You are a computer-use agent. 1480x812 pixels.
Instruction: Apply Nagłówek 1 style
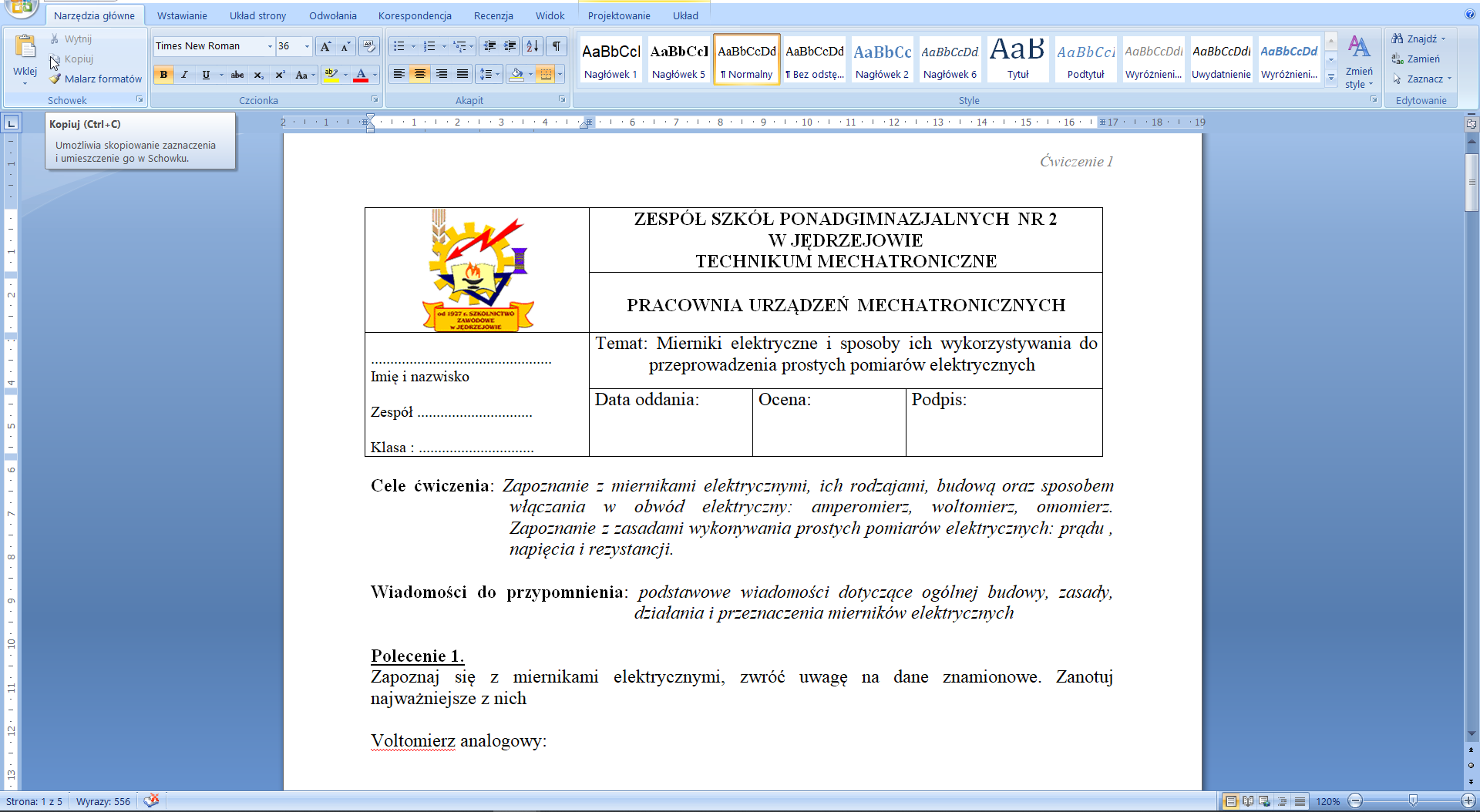point(610,59)
